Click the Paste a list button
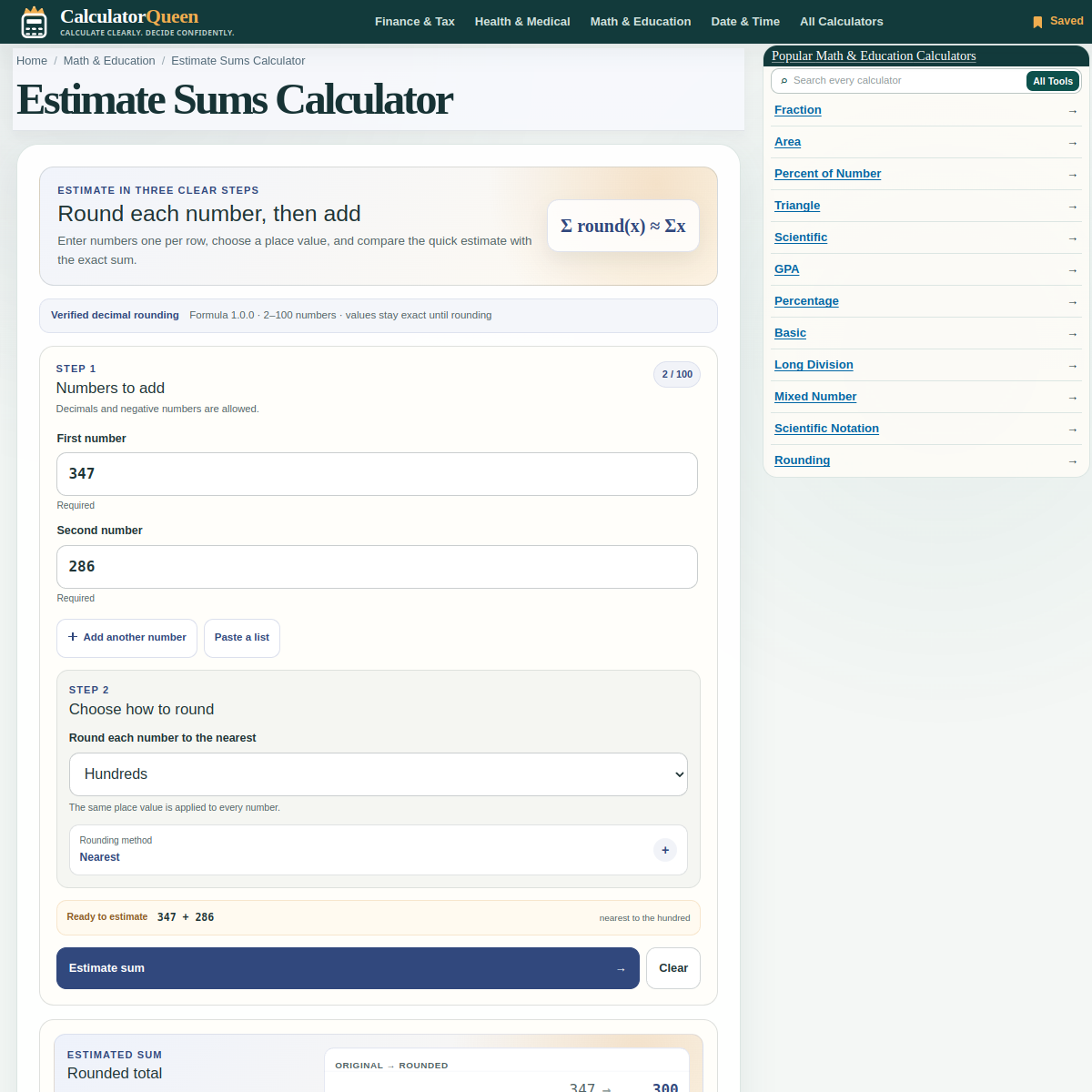This screenshot has height=1092, width=1092. click(x=242, y=638)
